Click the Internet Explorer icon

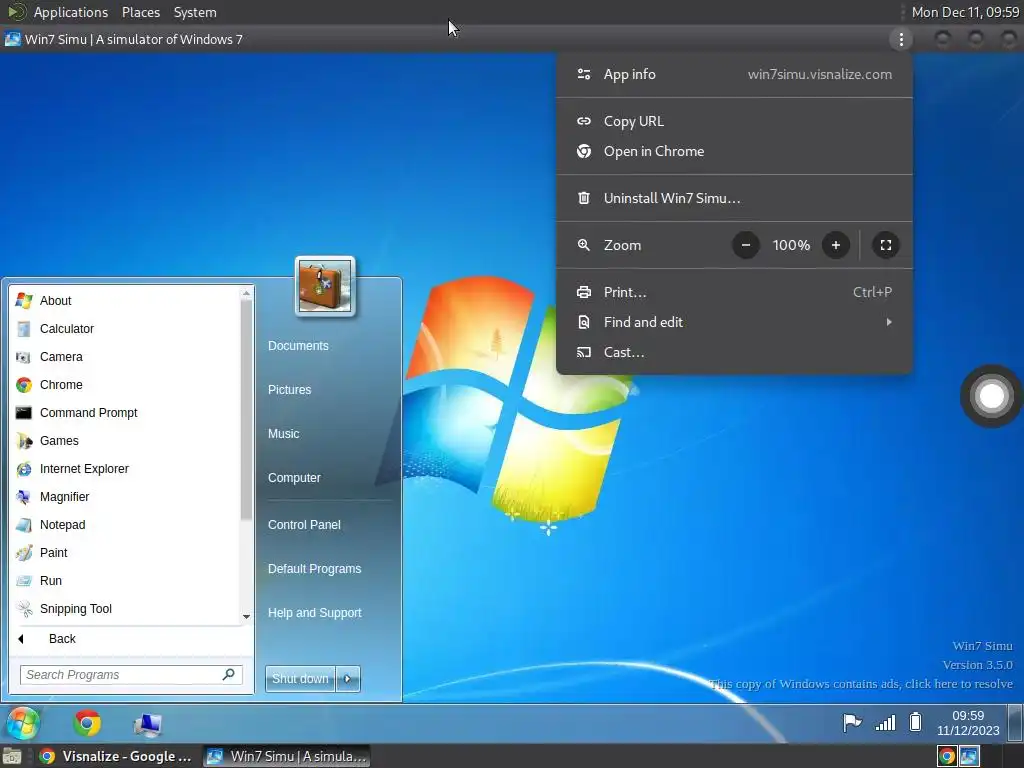(x=24, y=469)
